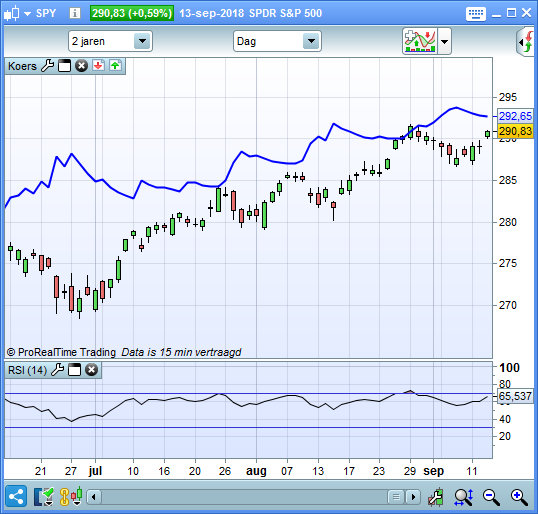Expand the indicator button dropdown arrow
The image size is (538, 514).
click(444, 42)
